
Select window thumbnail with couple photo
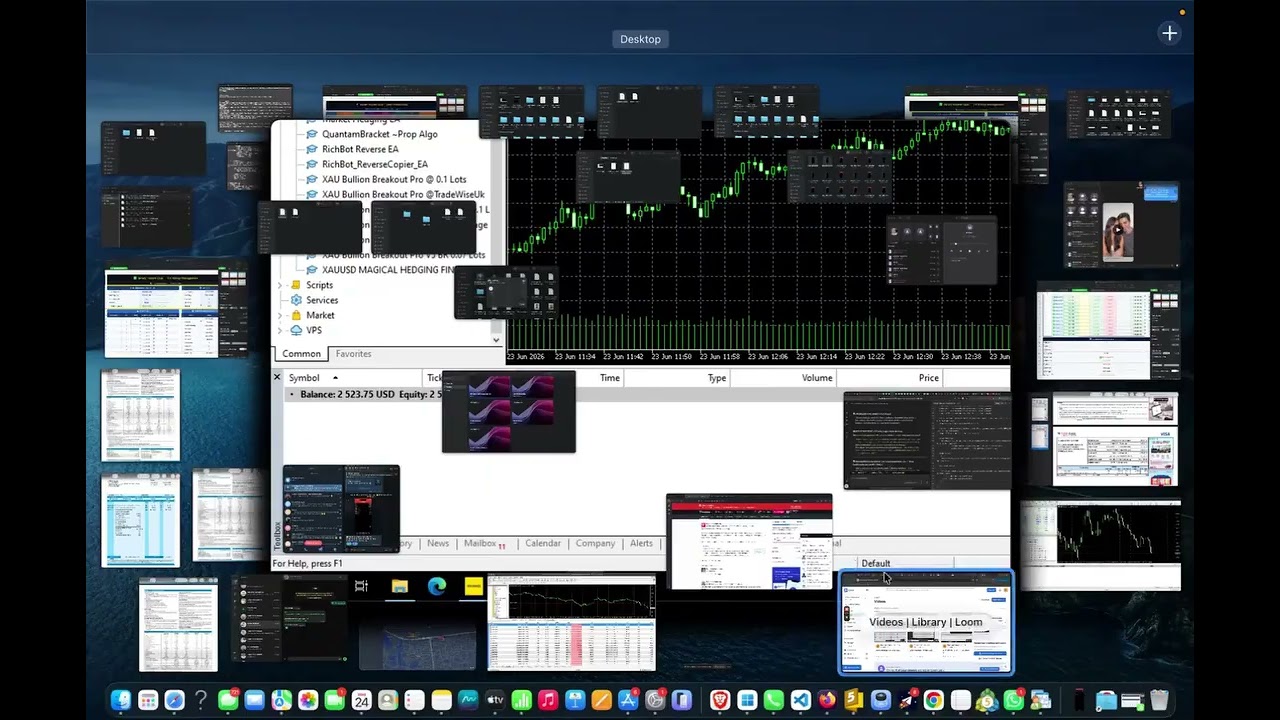1121,225
